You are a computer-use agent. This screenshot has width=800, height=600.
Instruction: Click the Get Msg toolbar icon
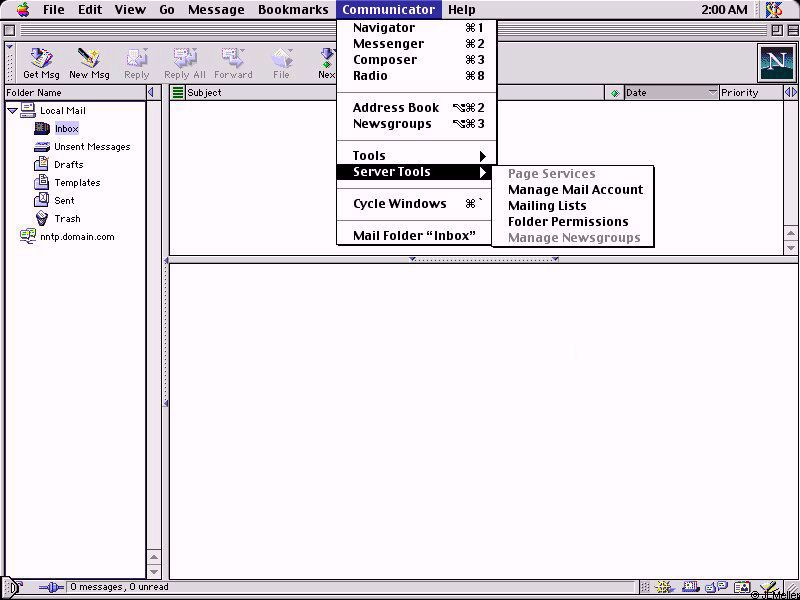point(41,63)
